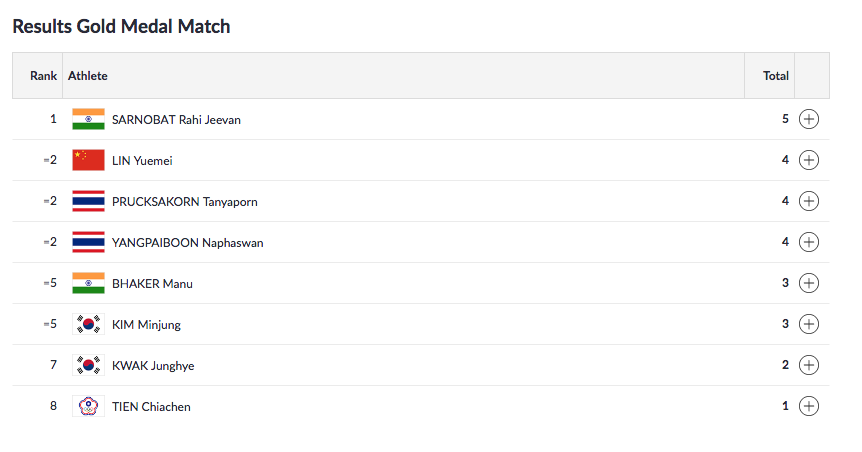Click Korea flag next to KIM Minjung
Viewport: 862px width, 452px height.
point(88,324)
